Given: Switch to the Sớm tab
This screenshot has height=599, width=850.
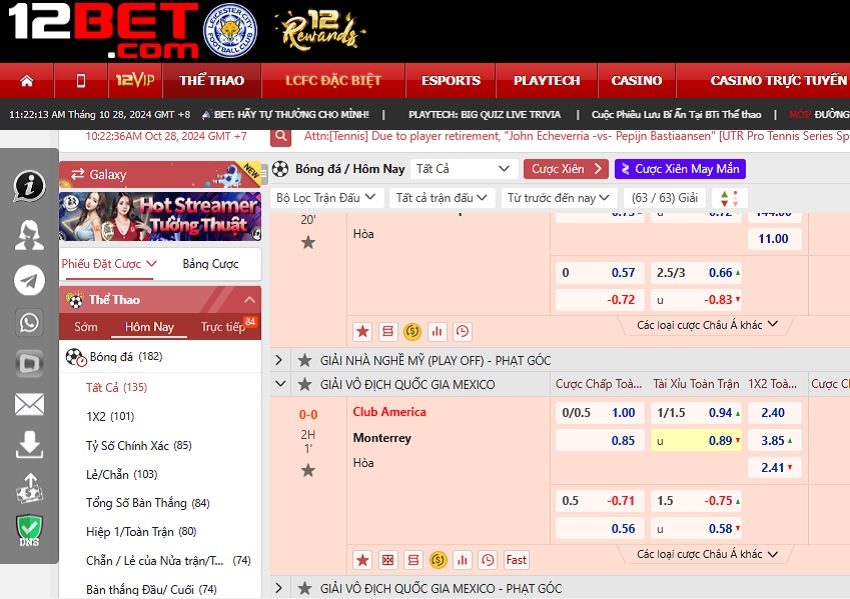Looking at the screenshot, I should [x=86, y=327].
